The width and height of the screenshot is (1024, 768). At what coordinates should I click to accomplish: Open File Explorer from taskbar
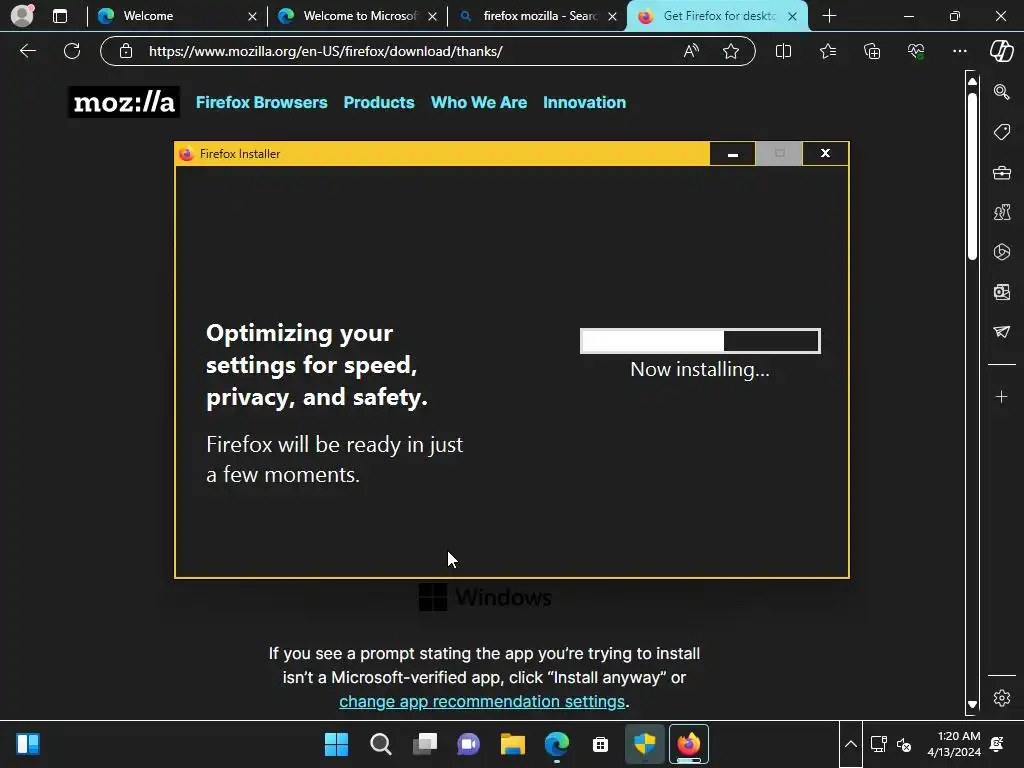pos(513,744)
